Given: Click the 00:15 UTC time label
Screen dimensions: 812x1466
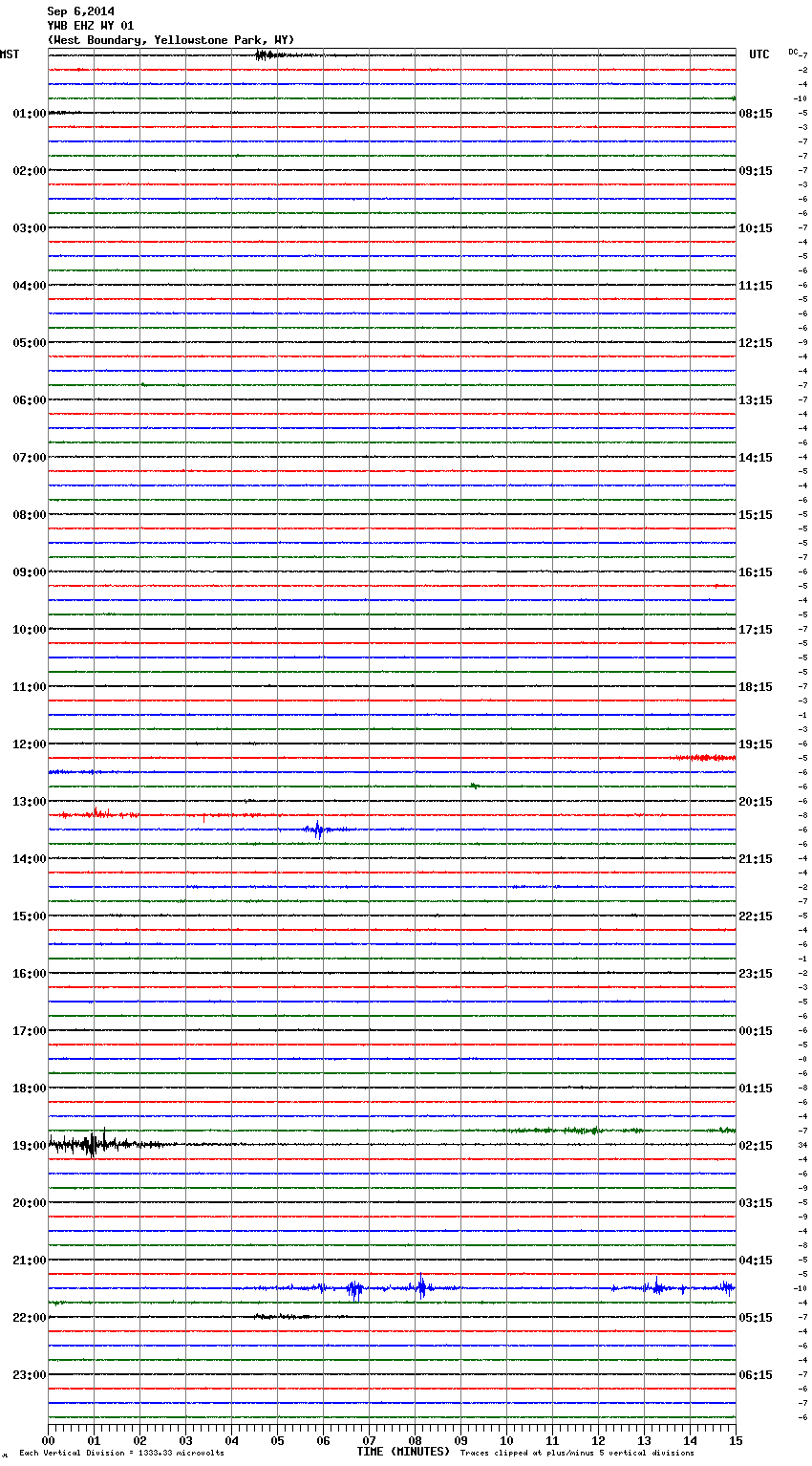Looking at the screenshot, I should coord(756,1031).
